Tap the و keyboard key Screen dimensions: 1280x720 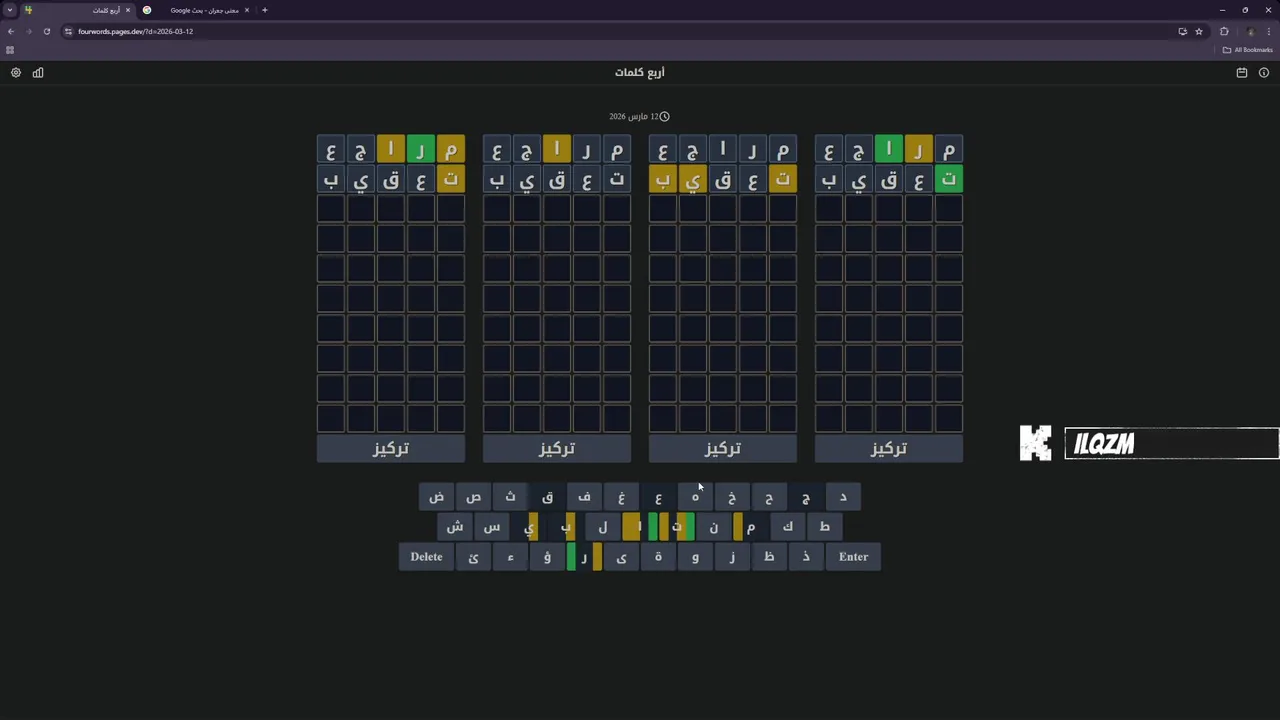[x=696, y=557]
